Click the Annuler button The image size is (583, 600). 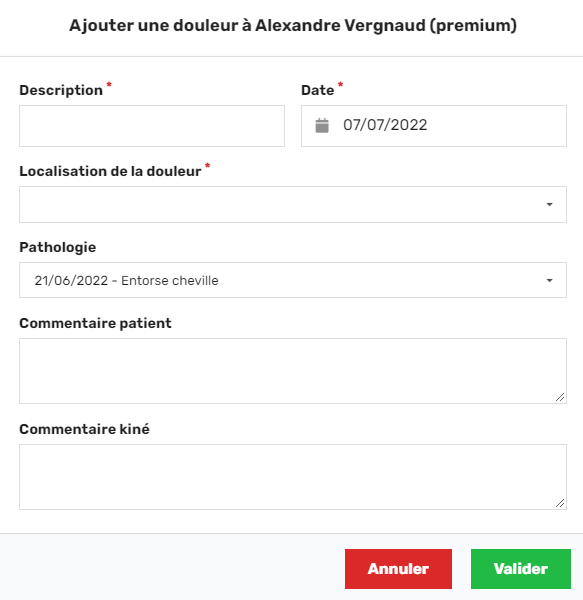[398, 569]
